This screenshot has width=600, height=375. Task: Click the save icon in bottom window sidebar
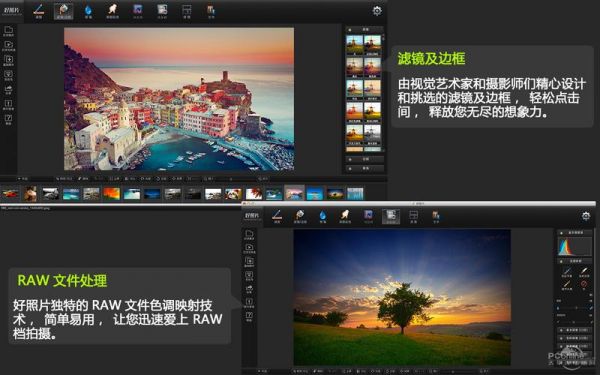249,276
